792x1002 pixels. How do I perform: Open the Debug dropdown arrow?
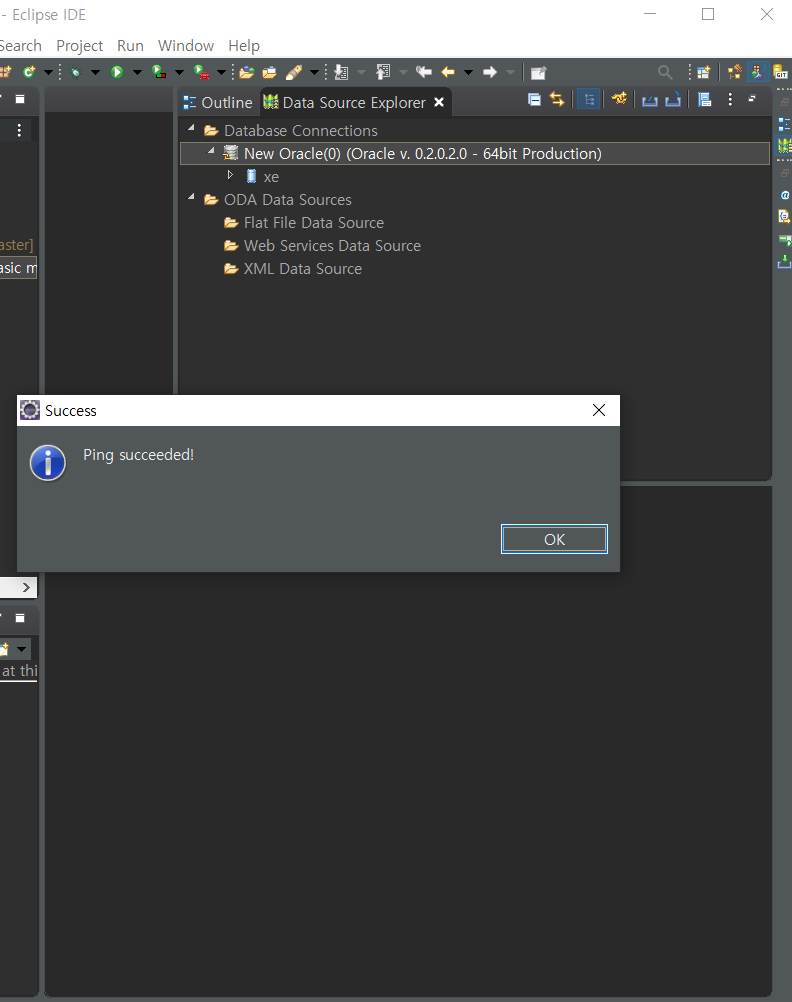(95, 72)
